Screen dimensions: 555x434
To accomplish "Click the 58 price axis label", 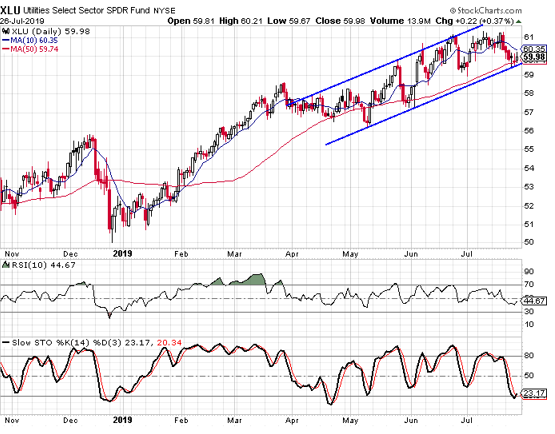I will coord(529,93).
